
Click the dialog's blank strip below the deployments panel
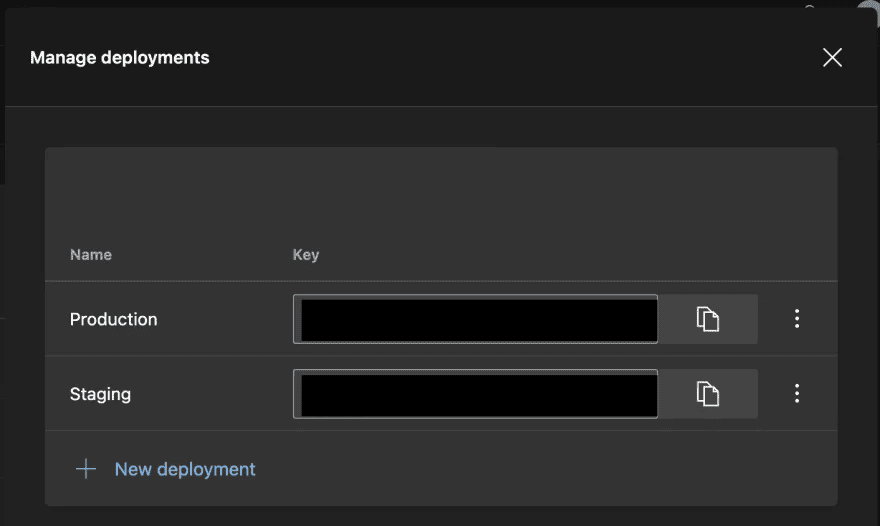click(440, 516)
